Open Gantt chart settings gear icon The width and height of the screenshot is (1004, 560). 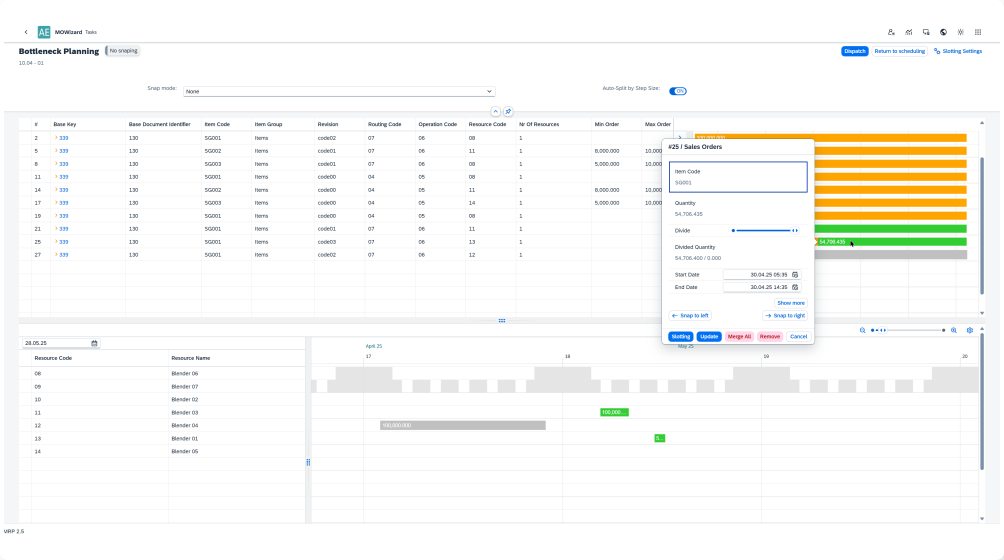click(x=969, y=330)
